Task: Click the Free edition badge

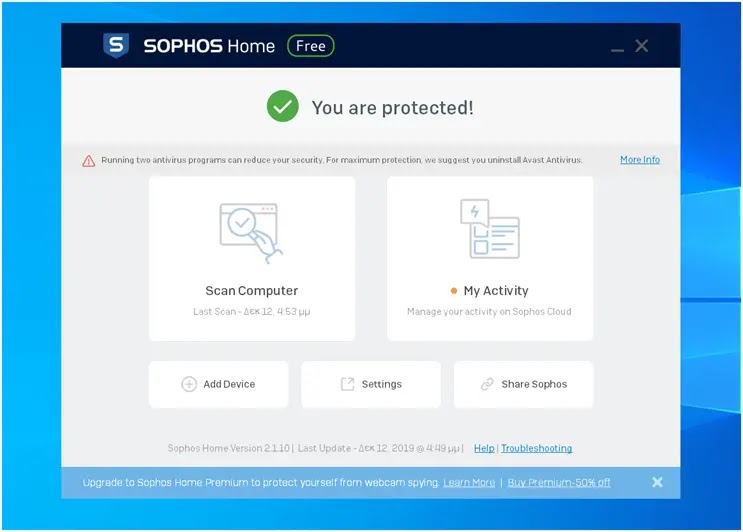Action: click(x=311, y=46)
